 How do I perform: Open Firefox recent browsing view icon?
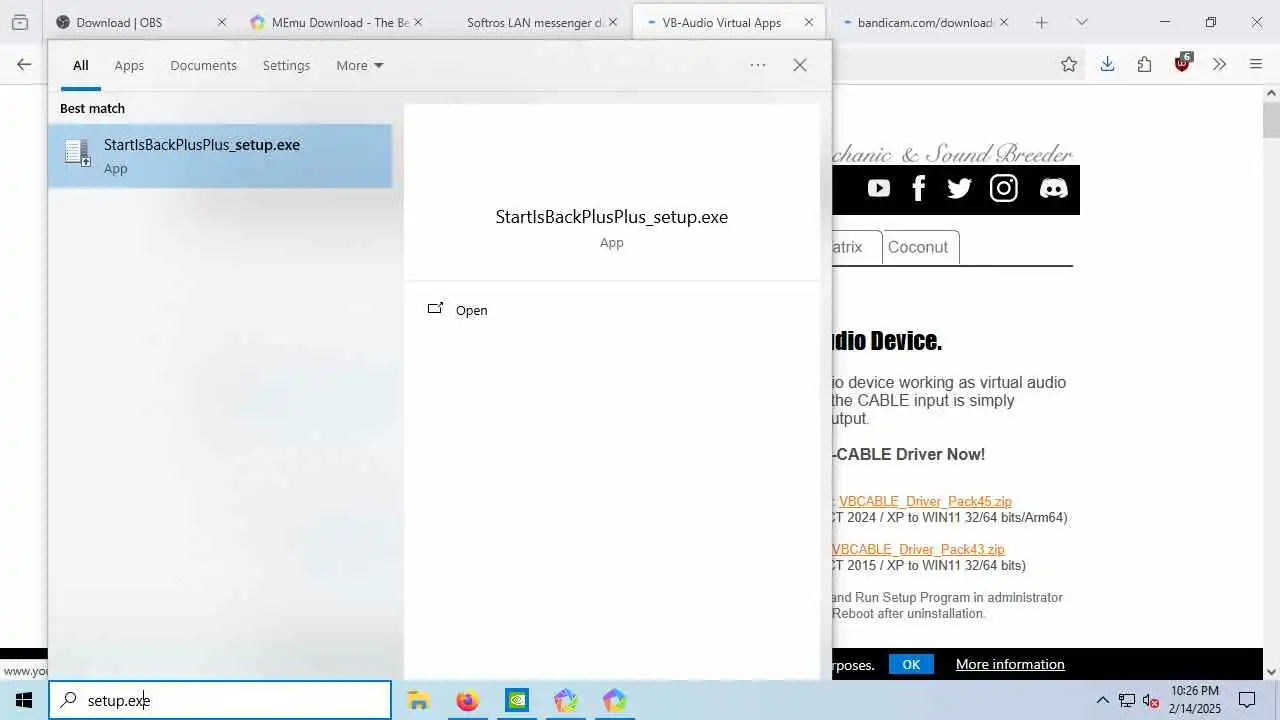(x=19, y=22)
